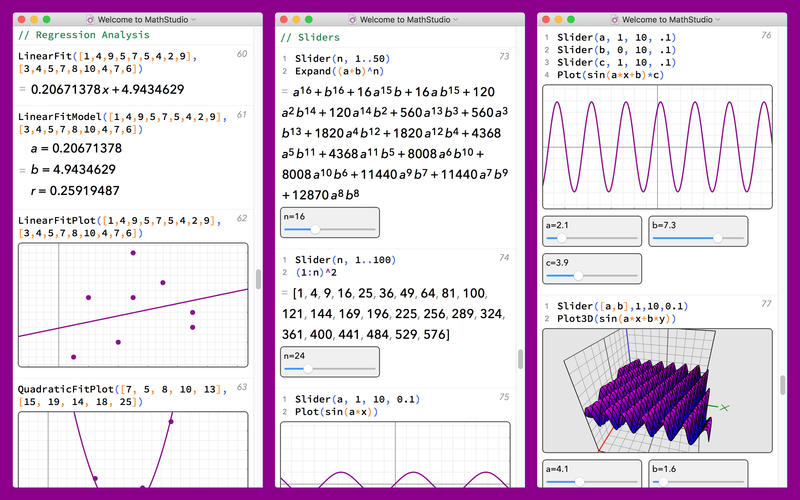800x500 pixels.
Task: Close the right MathStudio window
Action: pyautogui.click(x=546, y=19)
